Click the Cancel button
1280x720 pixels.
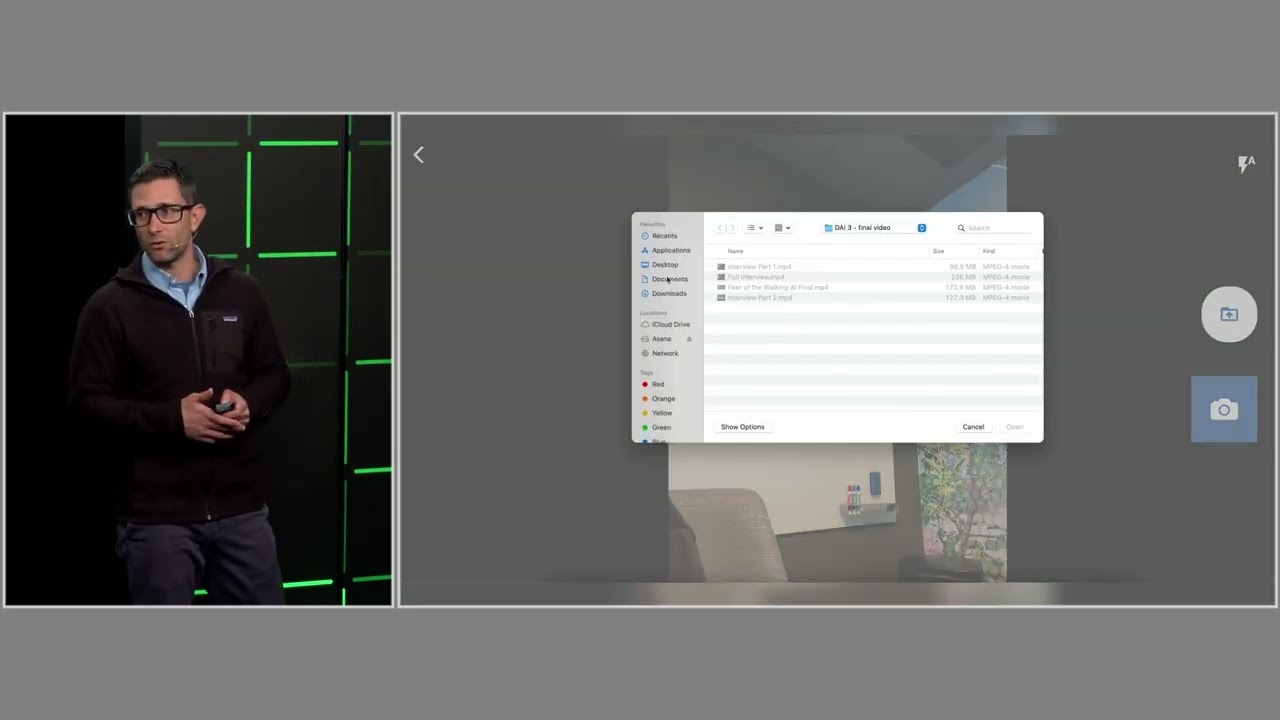click(x=973, y=427)
